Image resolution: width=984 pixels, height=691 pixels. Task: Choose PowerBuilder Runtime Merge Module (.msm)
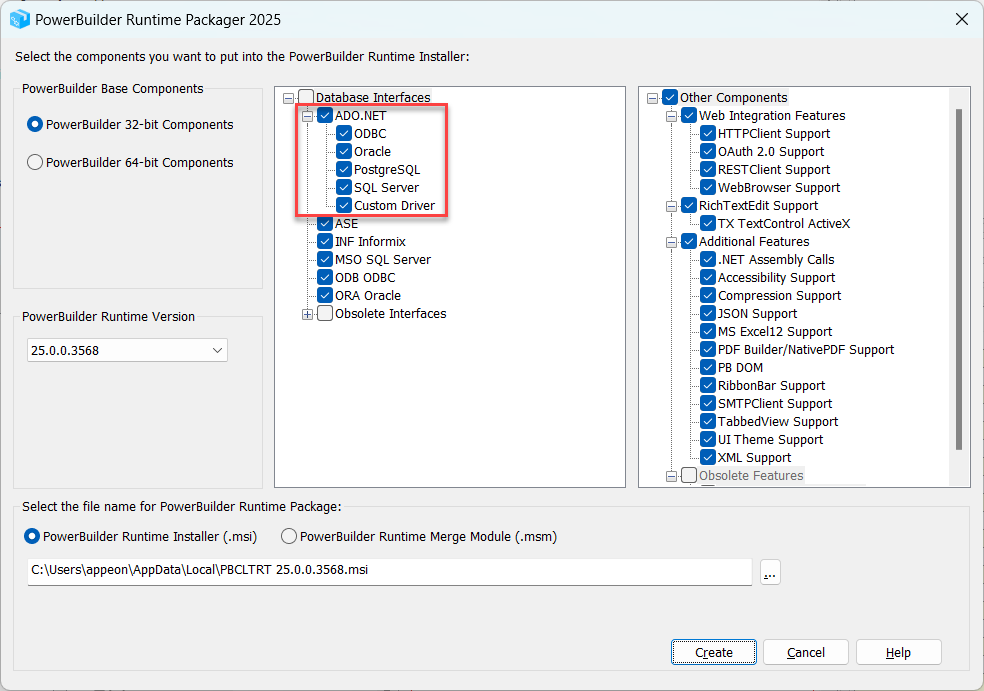click(x=290, y=537)
